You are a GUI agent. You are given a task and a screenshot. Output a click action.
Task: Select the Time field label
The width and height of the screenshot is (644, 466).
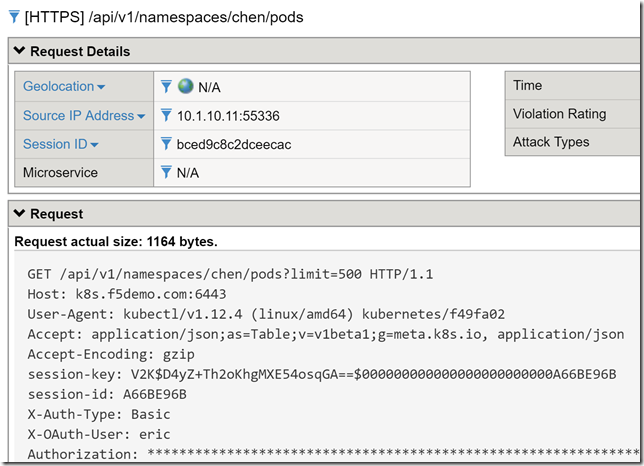pos(527,86)
